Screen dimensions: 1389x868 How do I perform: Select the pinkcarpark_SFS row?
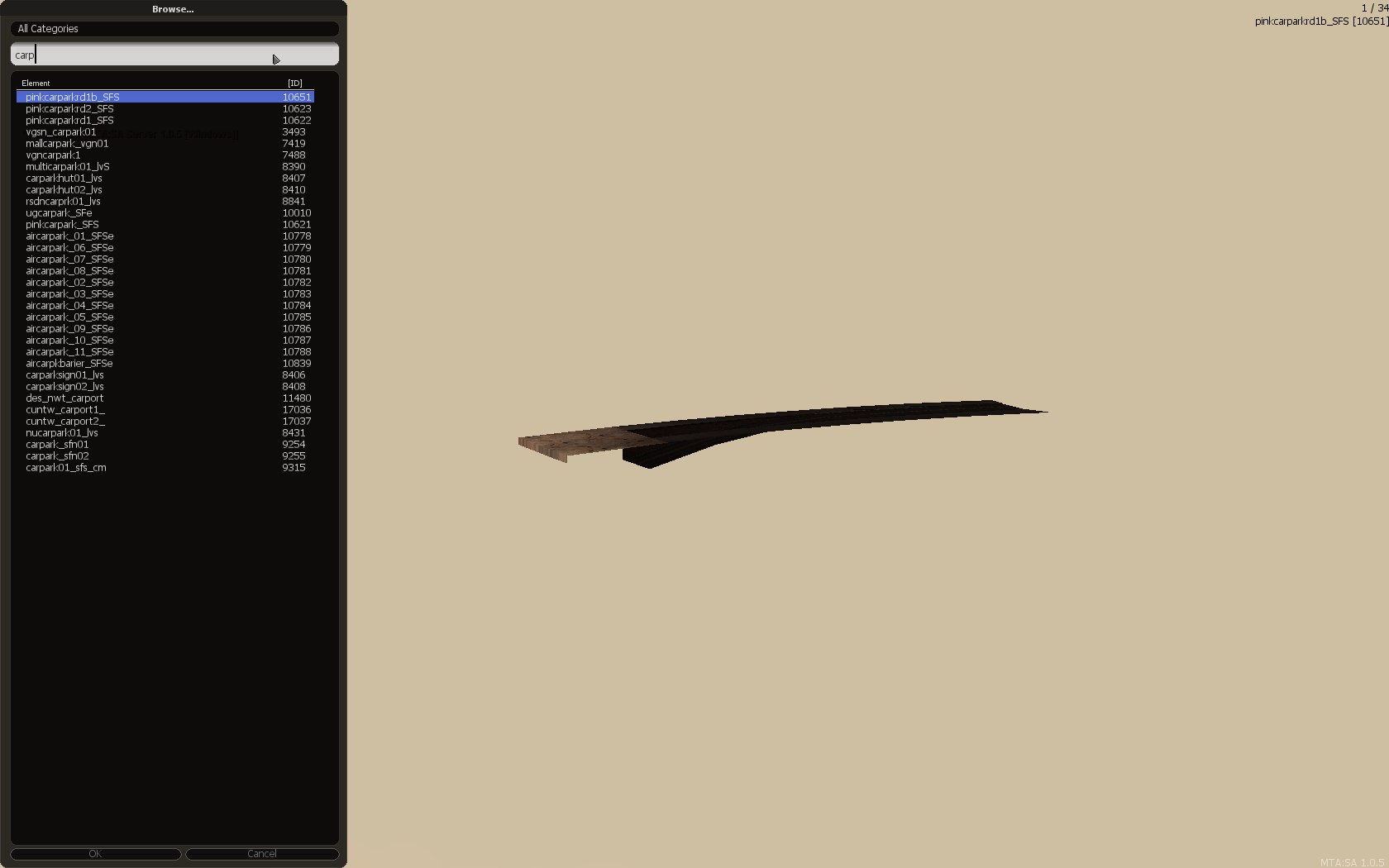point(165,224)
